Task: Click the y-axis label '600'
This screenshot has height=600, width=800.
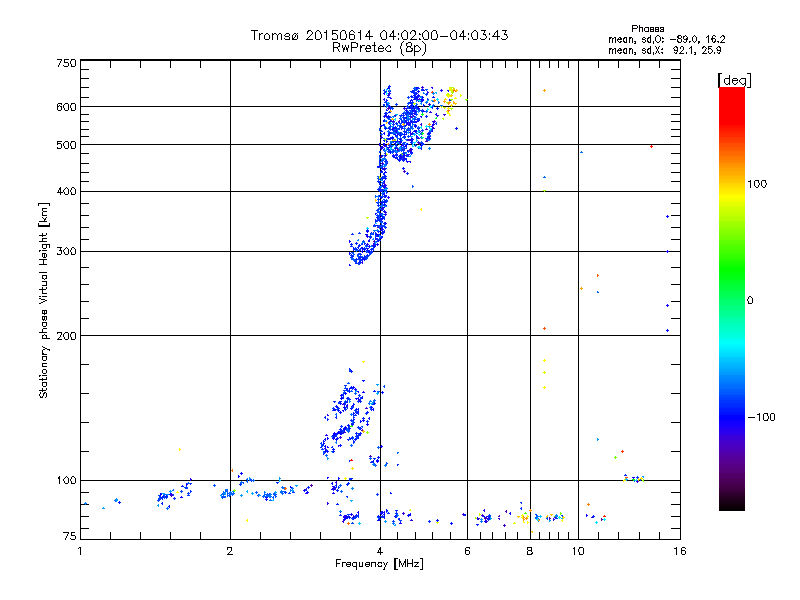Action: pos(66,107)
